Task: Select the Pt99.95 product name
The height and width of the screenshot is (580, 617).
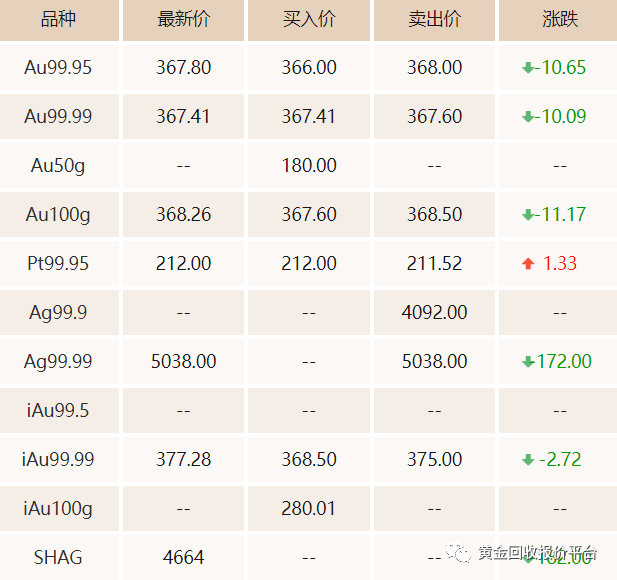Action: click(58, 263)
